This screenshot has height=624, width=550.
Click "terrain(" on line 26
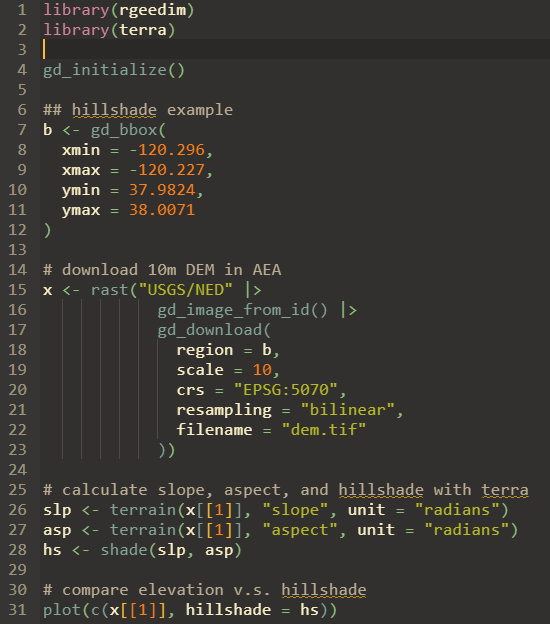coord(147,510)
